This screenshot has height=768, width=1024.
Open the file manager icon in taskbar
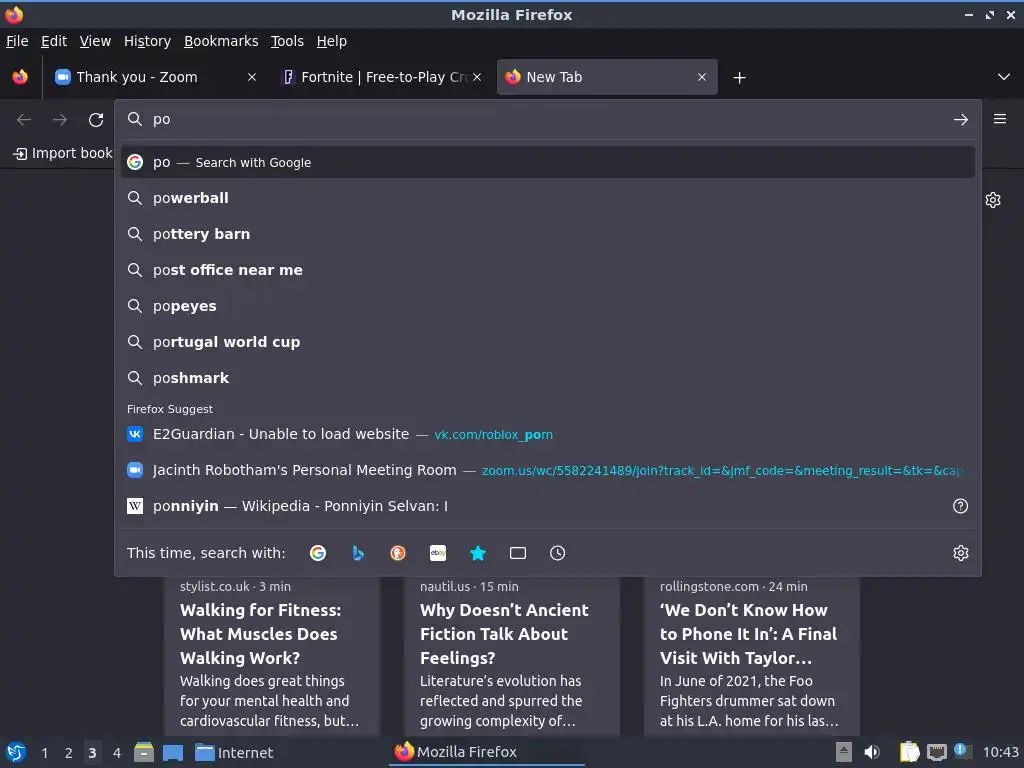pyautogui.click(x=144, y=752)
